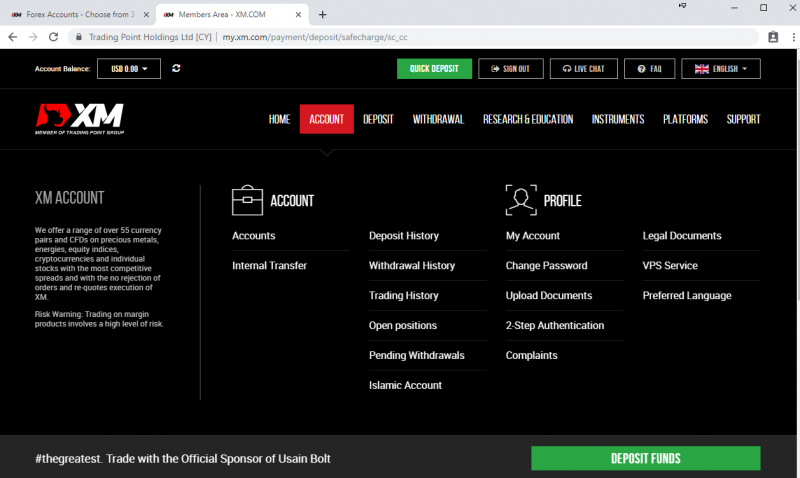Close the Members Area tab
This screenshot has height=478, width=800.
tap(298, 15)
